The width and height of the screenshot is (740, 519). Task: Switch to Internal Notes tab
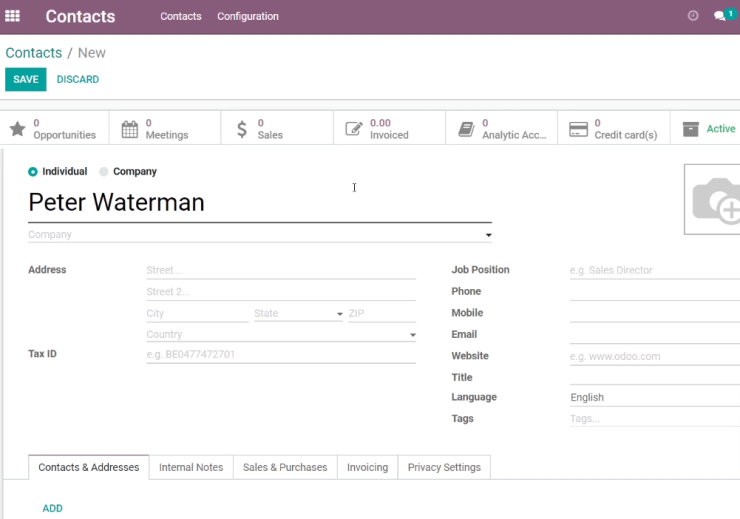pyautogui.click(x=191, y=467)
